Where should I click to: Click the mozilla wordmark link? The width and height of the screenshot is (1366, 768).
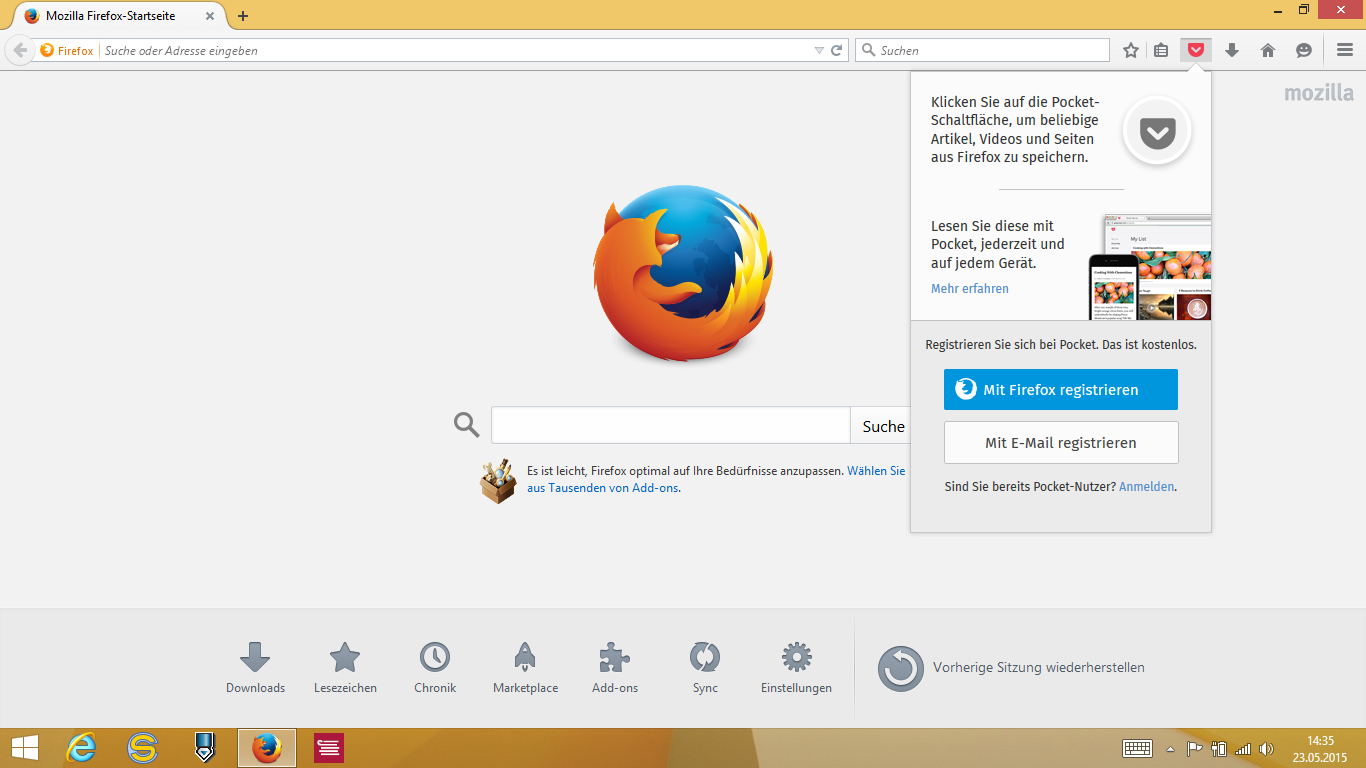coord(1319,93)
